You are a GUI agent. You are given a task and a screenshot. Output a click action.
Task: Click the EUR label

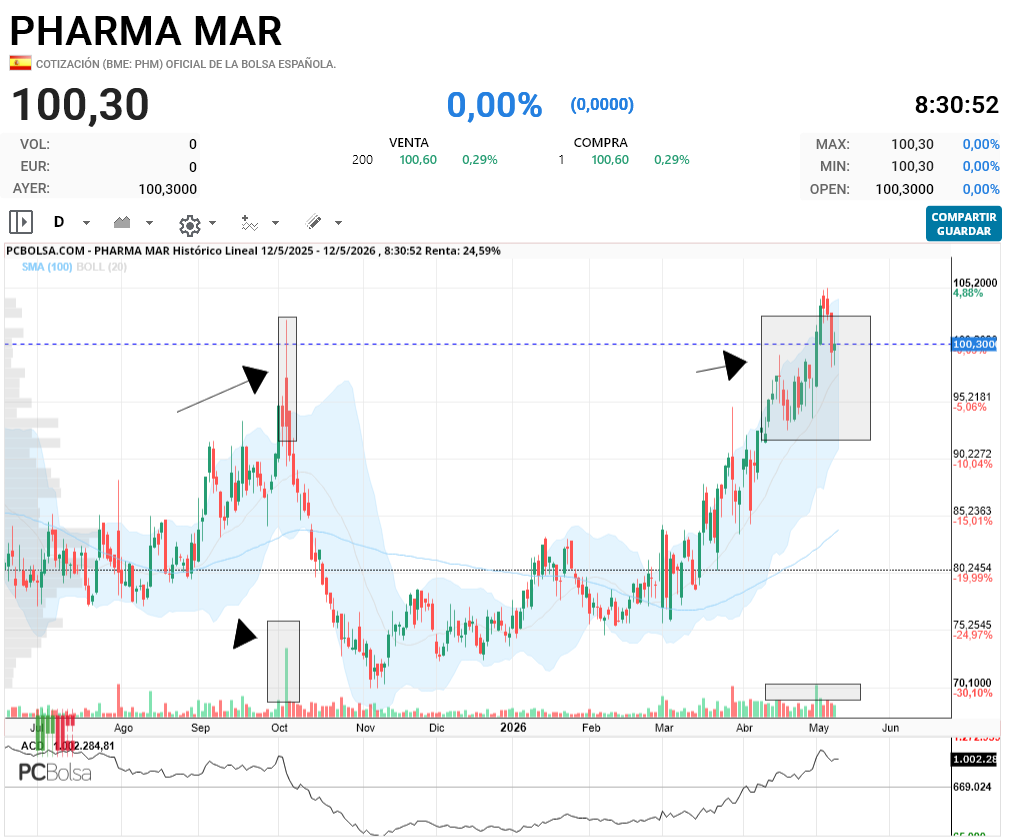35,166
